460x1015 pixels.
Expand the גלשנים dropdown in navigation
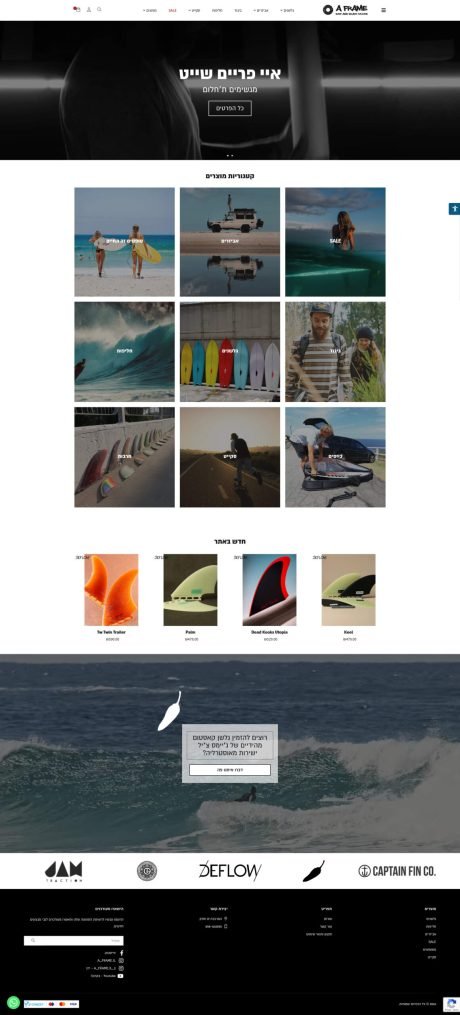(287, 10)
